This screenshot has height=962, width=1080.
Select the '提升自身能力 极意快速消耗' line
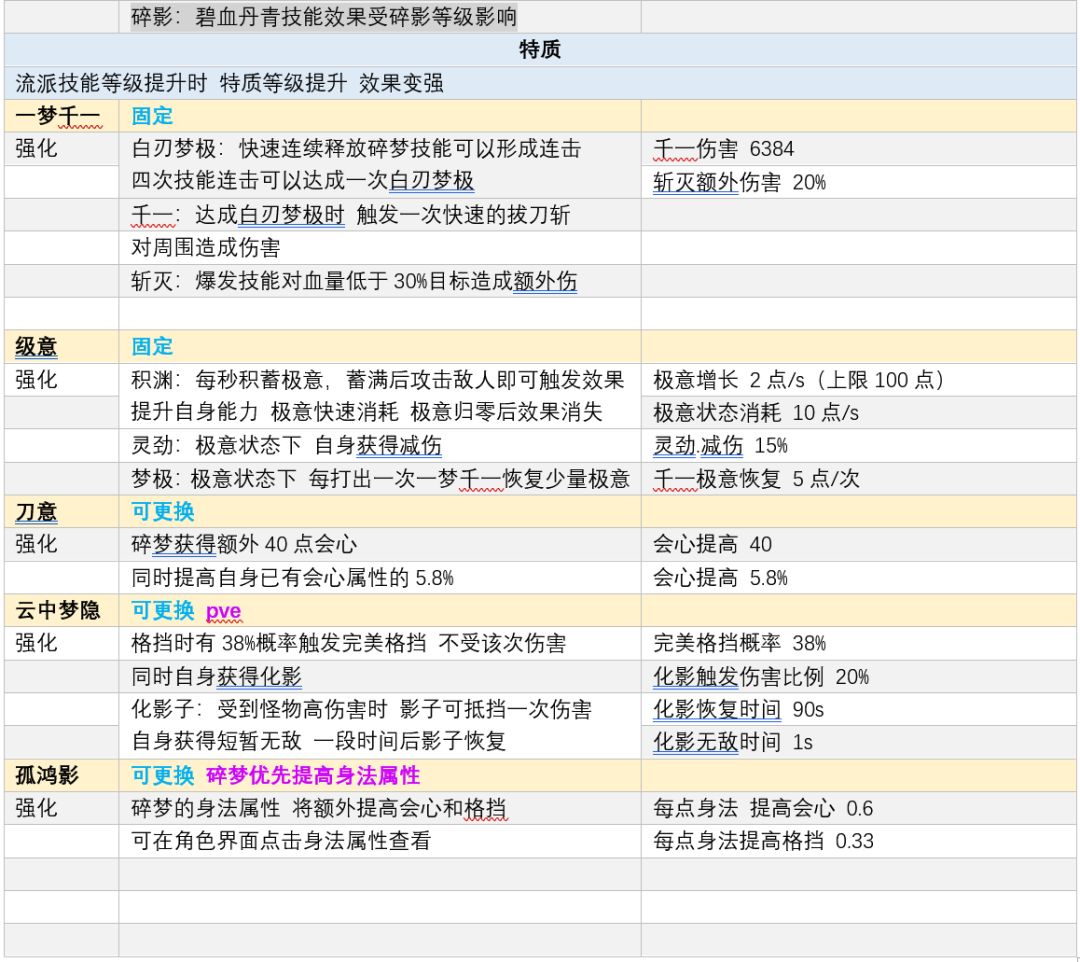click(366, 412)
